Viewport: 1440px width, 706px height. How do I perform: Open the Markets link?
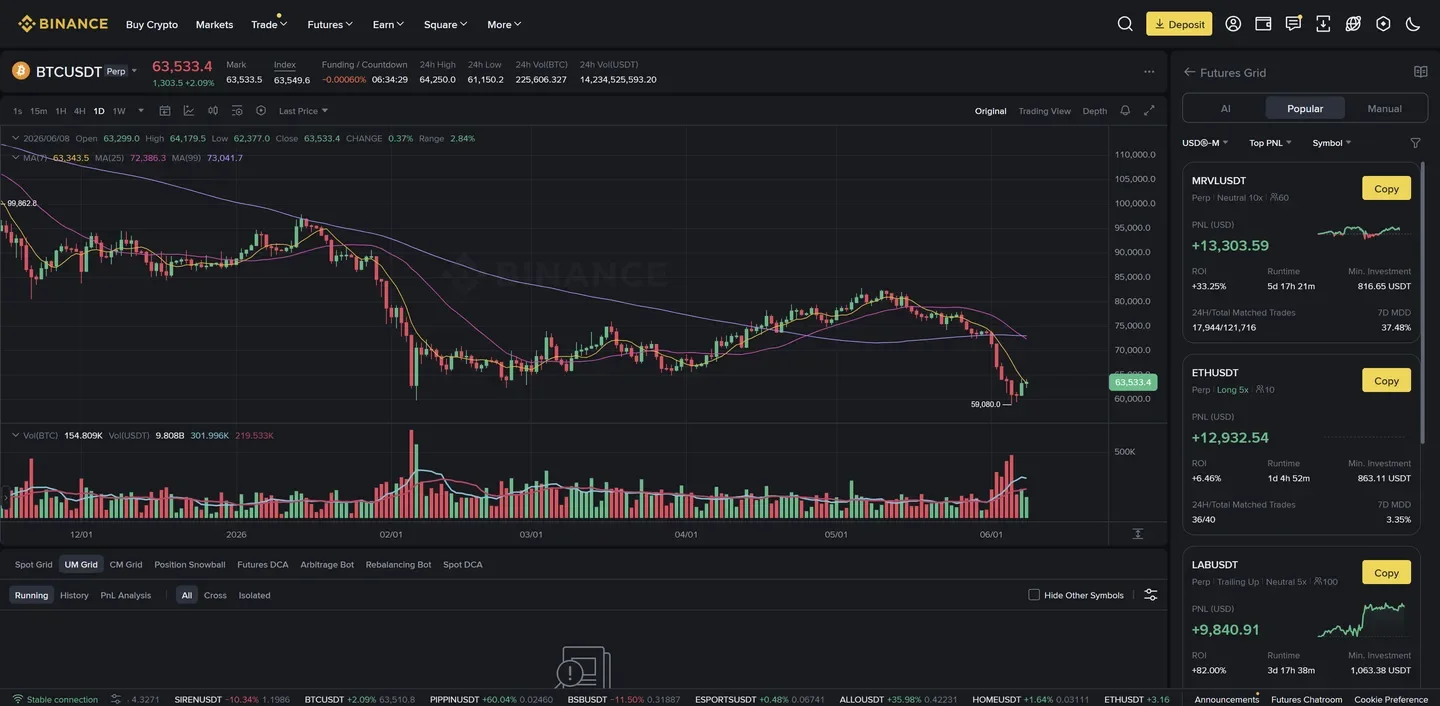[214, 24]
